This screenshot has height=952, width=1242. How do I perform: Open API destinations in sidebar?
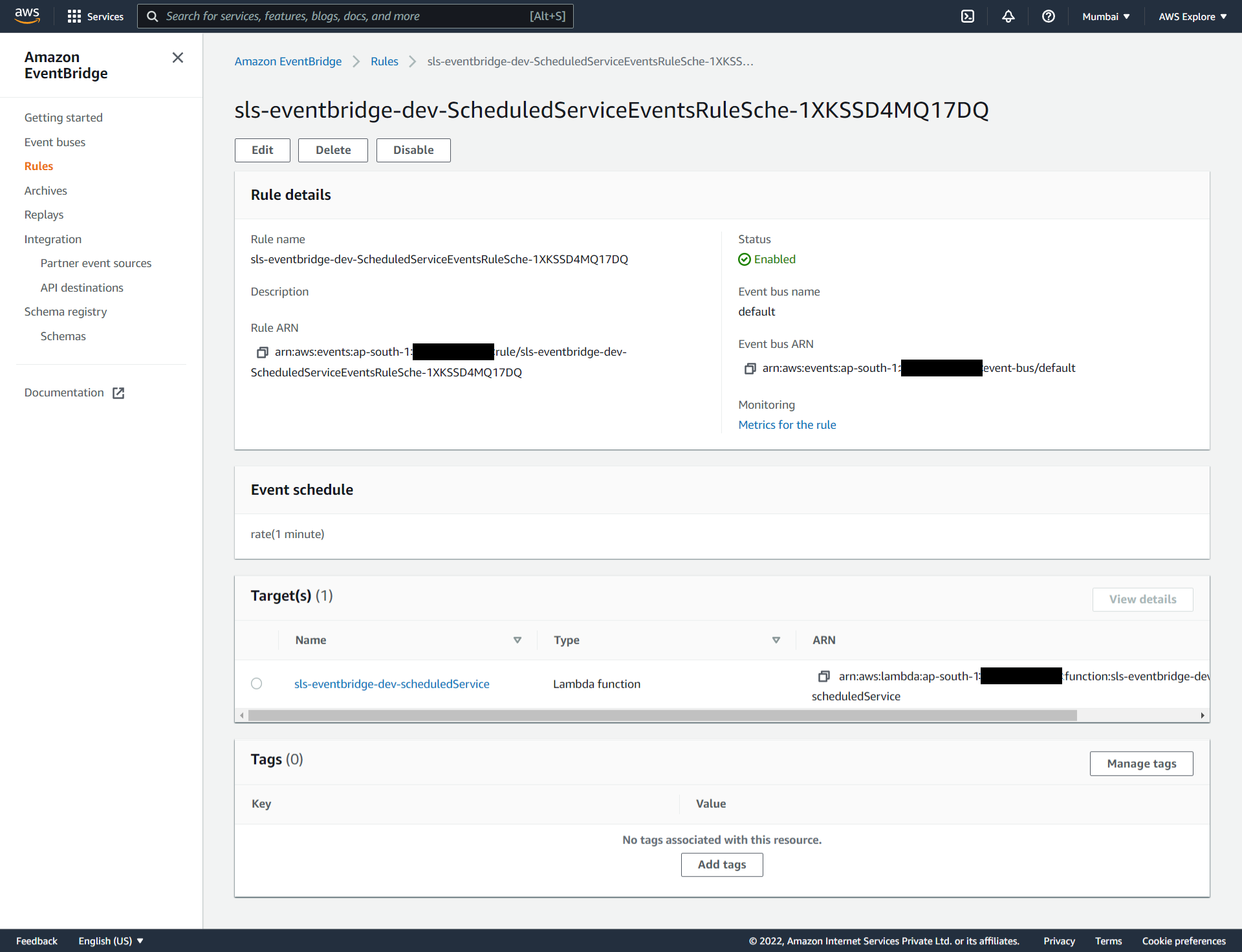click(x=82, y=288)
